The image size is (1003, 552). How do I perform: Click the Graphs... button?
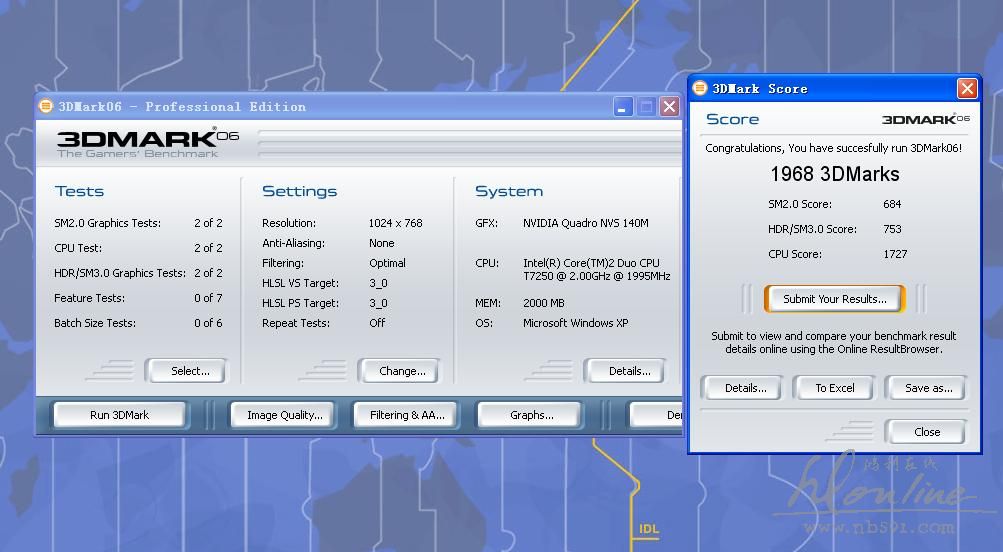coord(531,415)
